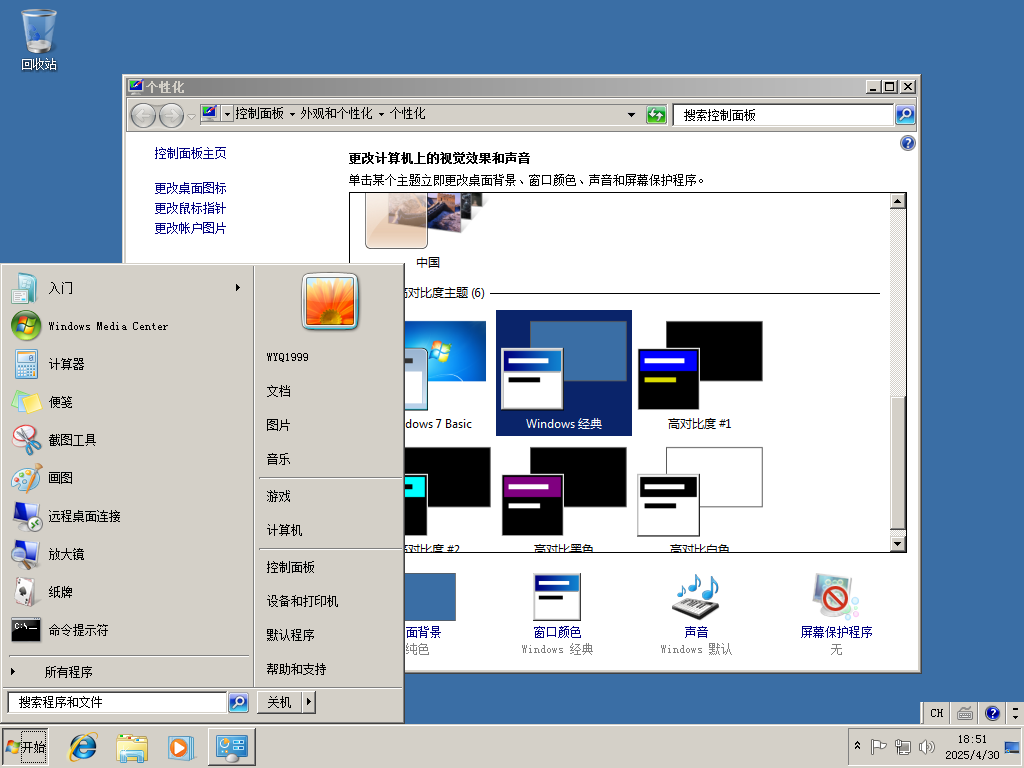
Task: Click the volume speaker tray icon
Action: tap(926, 746)
